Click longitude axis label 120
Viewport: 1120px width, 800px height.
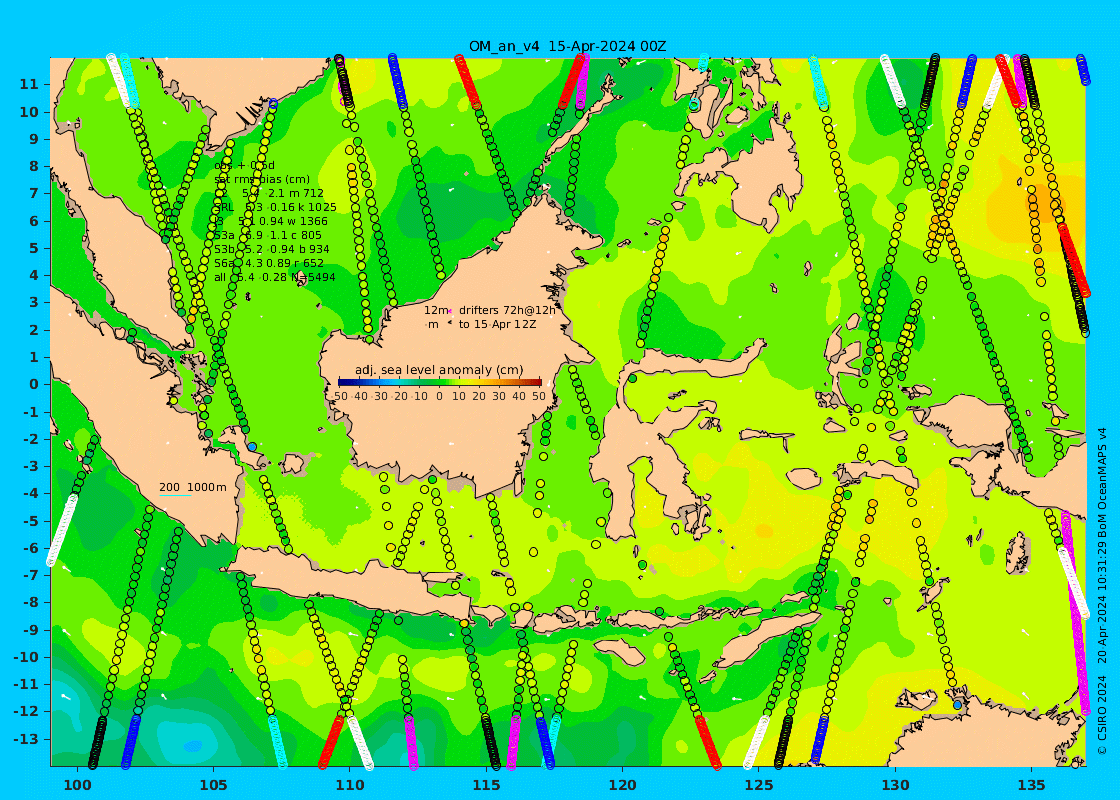click(x=623, y=785)
